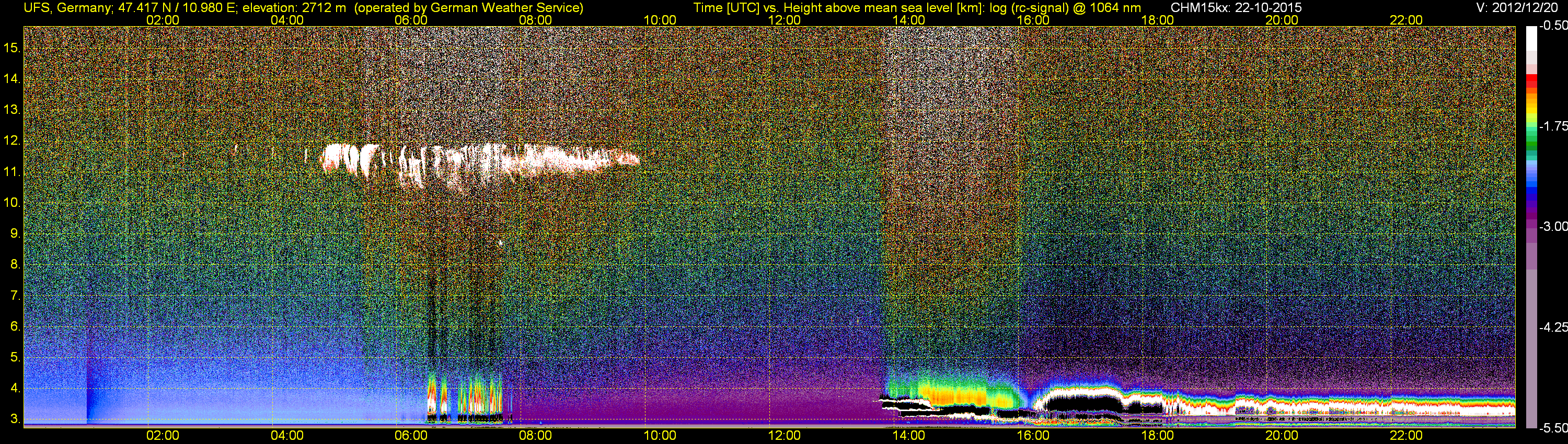Click the "-1.75" colorbar value
The image size is (1568, 444).
[1553, 126]
